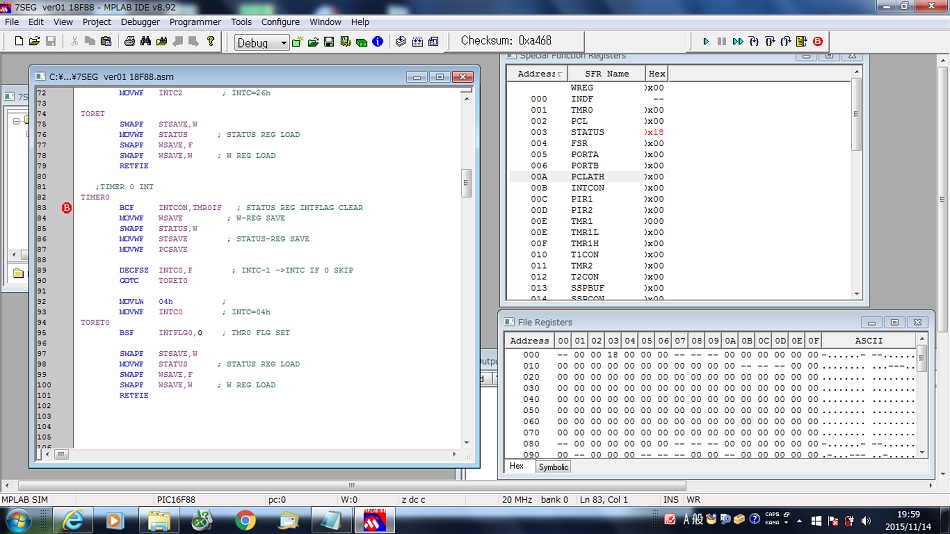Viewport: 950px width, 534px height.
Task: Open the Configure menu
Action: [280, 22]
